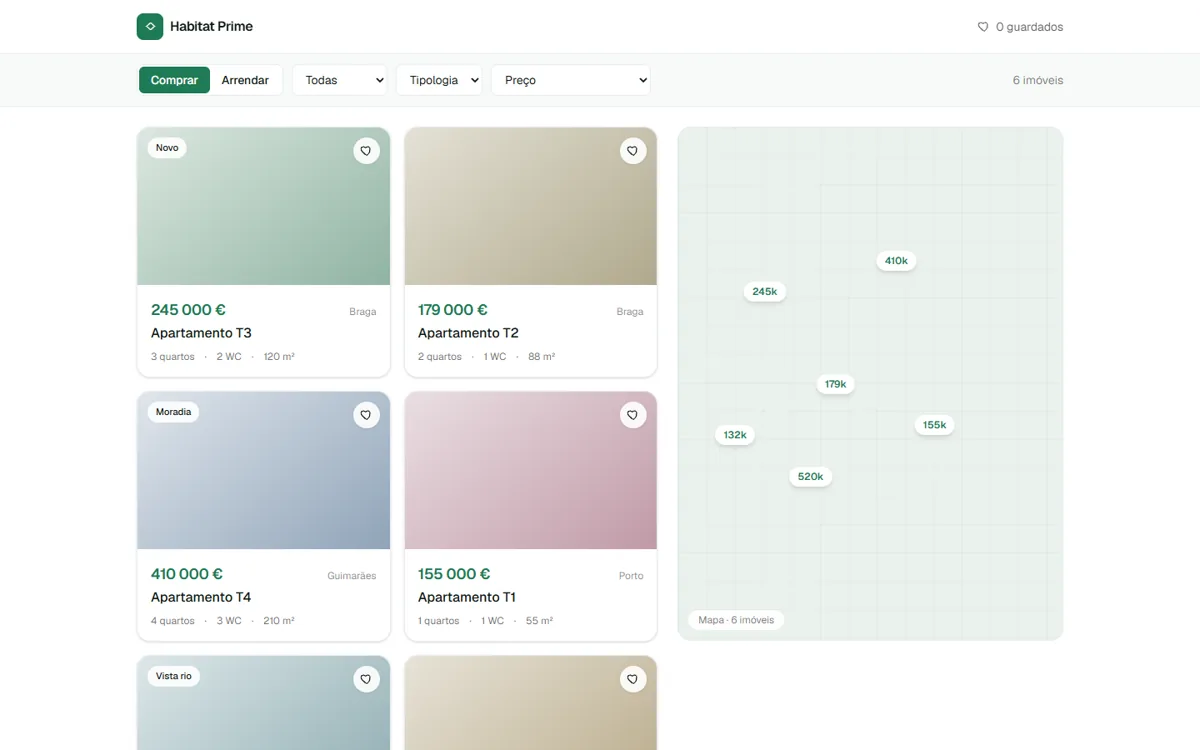
Task: Click the Porto location label
Action: 631,576
